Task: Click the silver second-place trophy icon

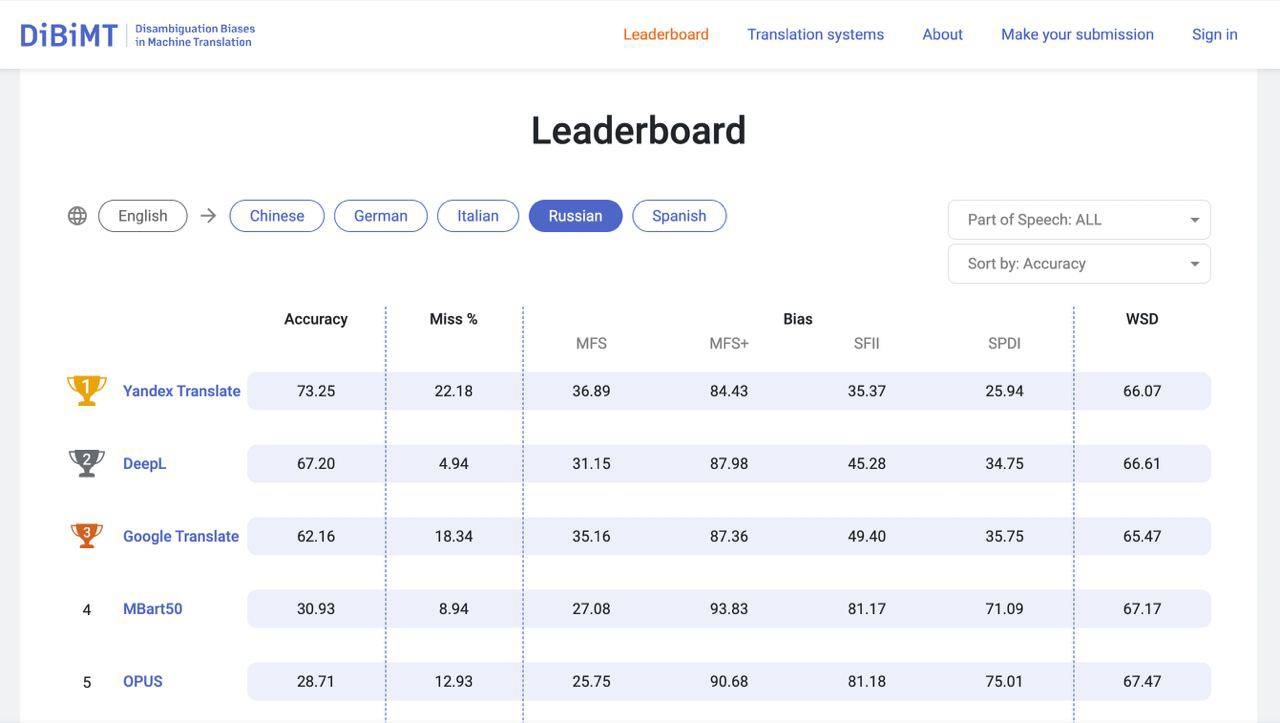Action: [87, 463]
